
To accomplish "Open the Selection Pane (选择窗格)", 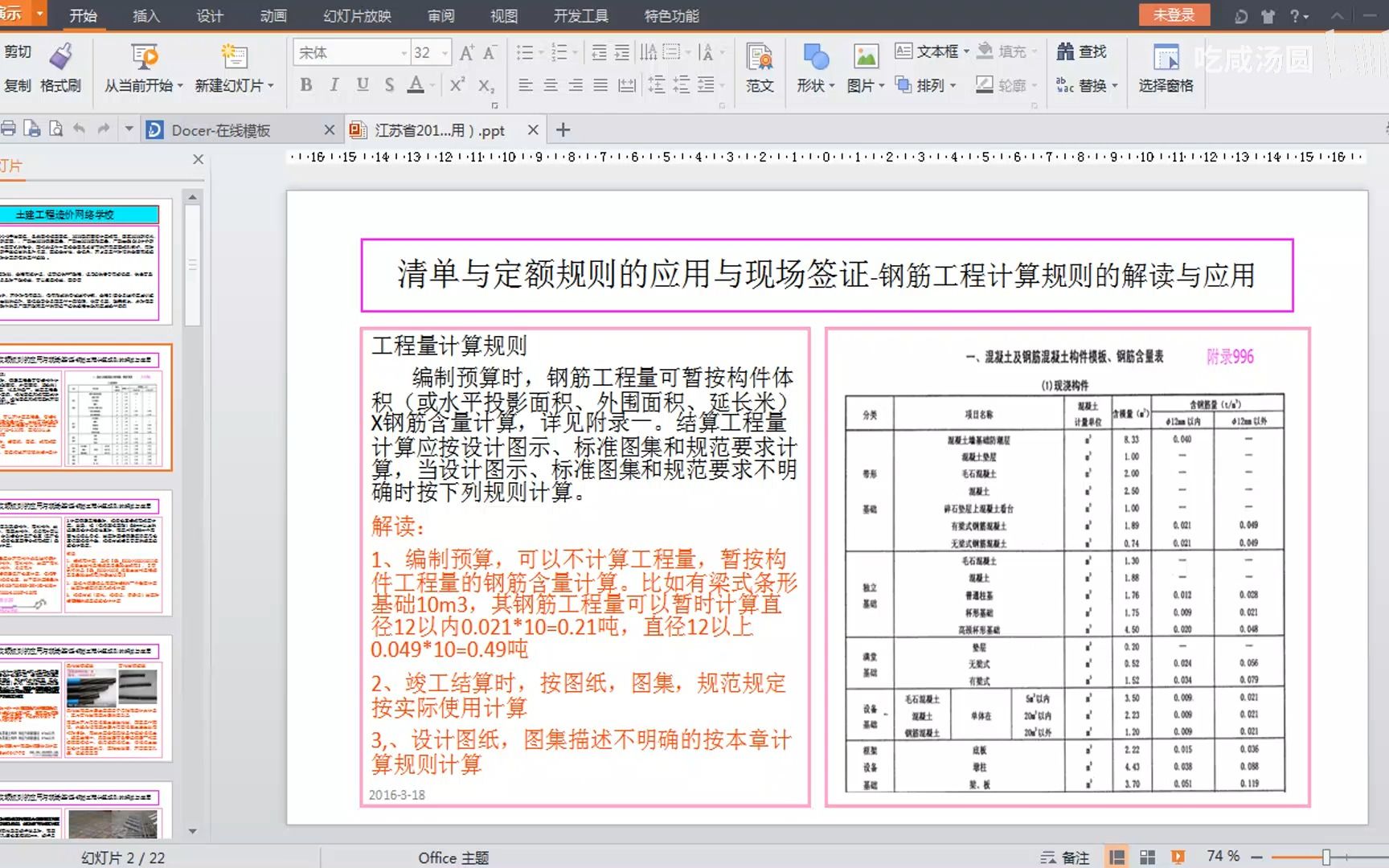I will pos(1166,68).
